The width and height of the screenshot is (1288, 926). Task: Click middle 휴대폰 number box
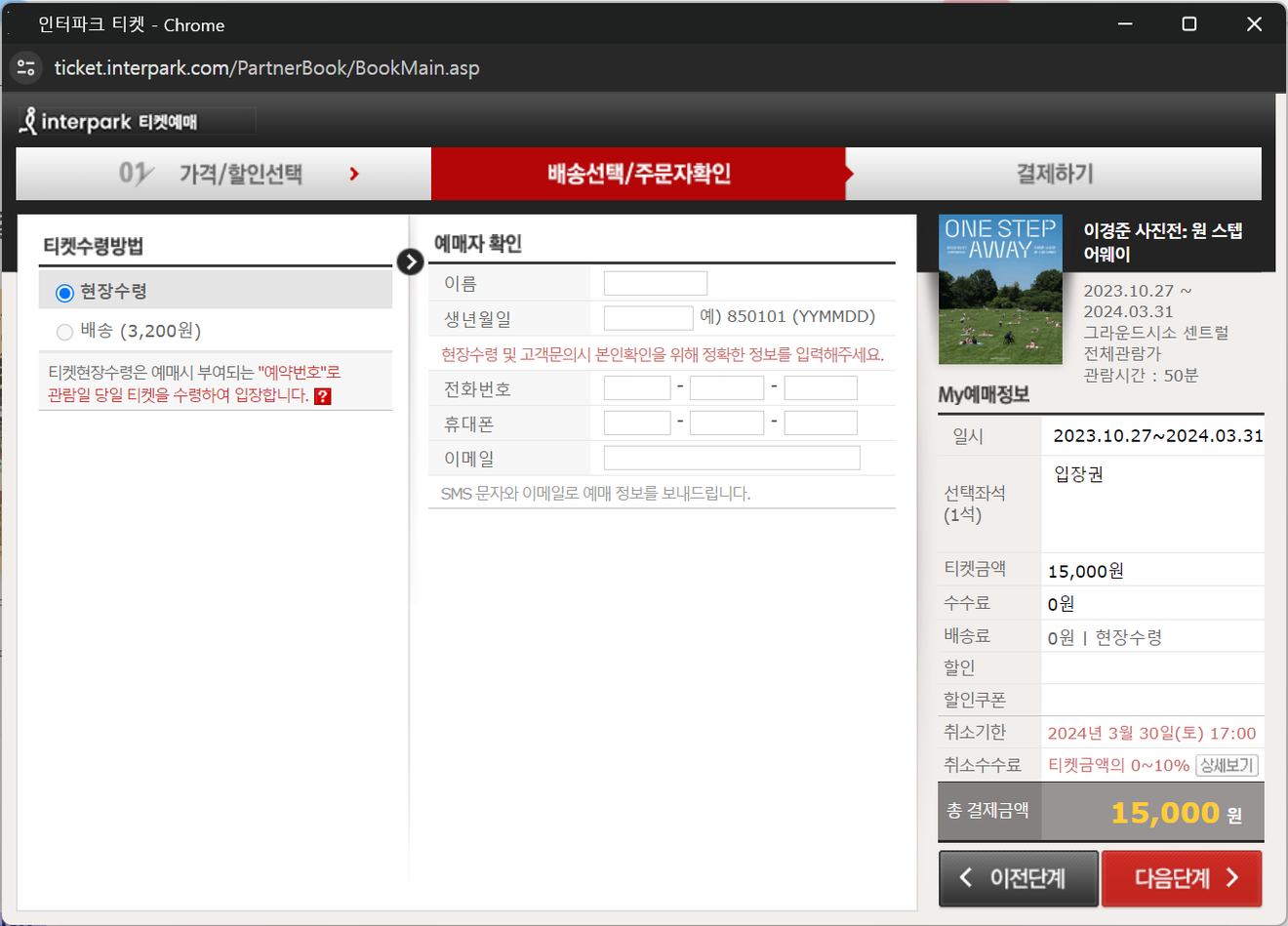coord(727,423)
